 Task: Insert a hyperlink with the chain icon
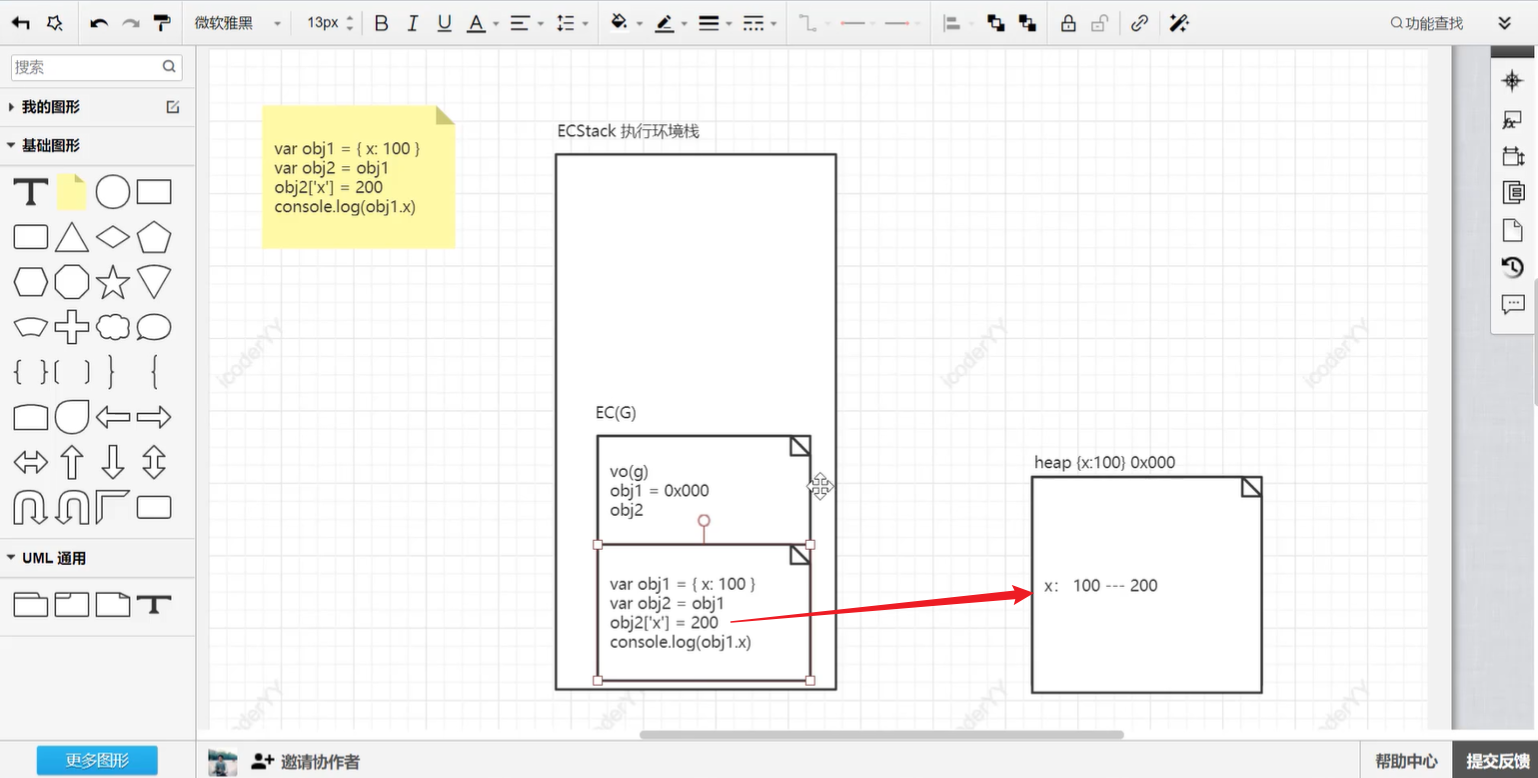1139,23
